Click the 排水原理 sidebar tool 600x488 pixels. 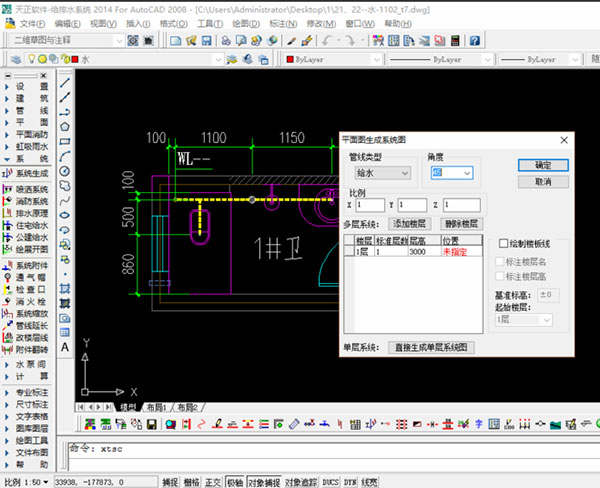pyautogui.click(x=31, y=213)
